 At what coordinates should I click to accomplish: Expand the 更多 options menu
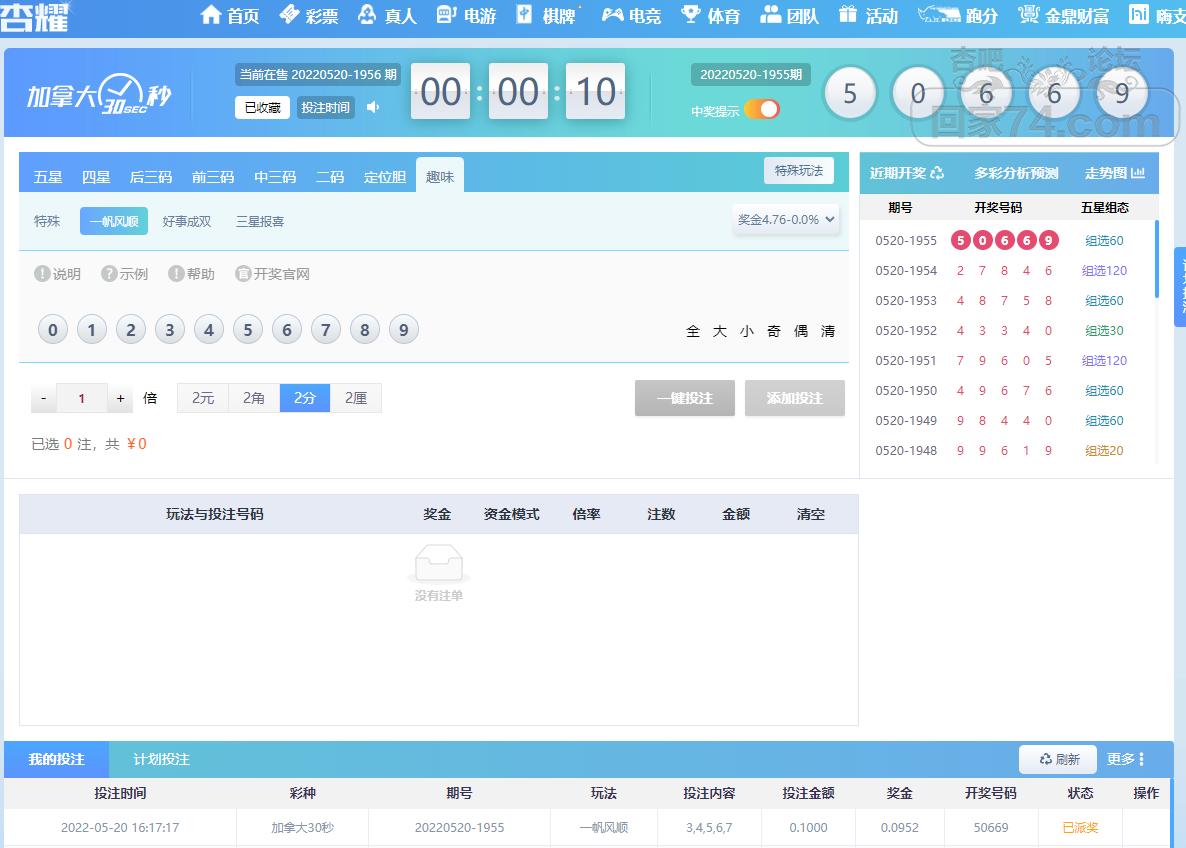1125,759
